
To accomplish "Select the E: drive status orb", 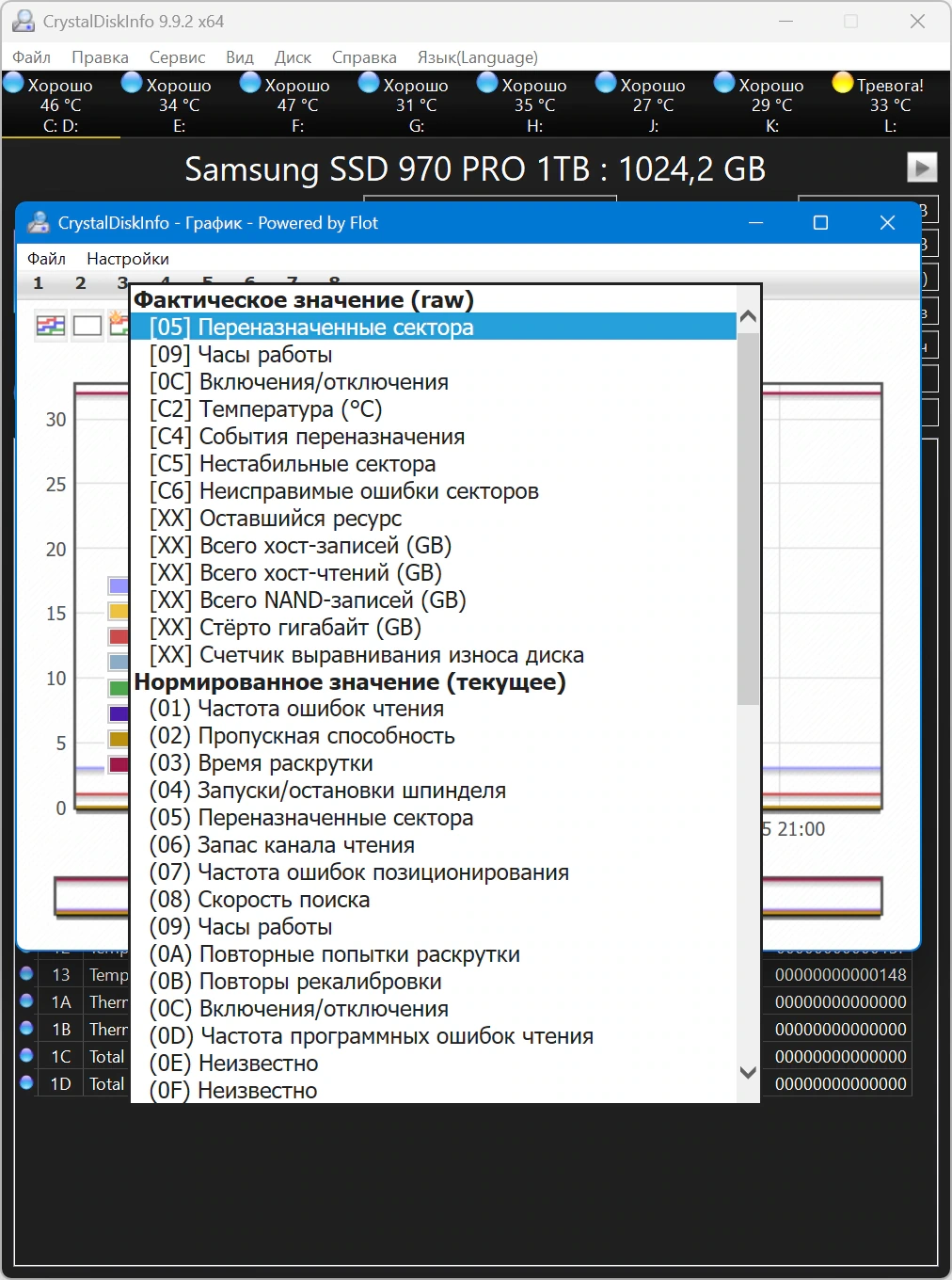I will pos(132,84).
